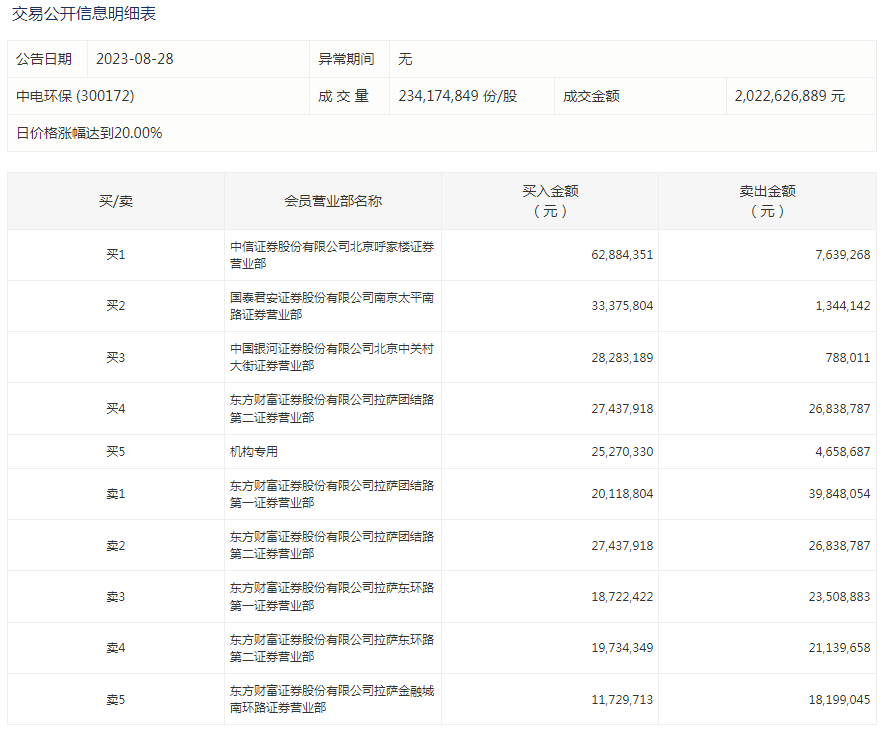Select the 卖1 row label
883x732 pixels.
(x=115, y=494)
